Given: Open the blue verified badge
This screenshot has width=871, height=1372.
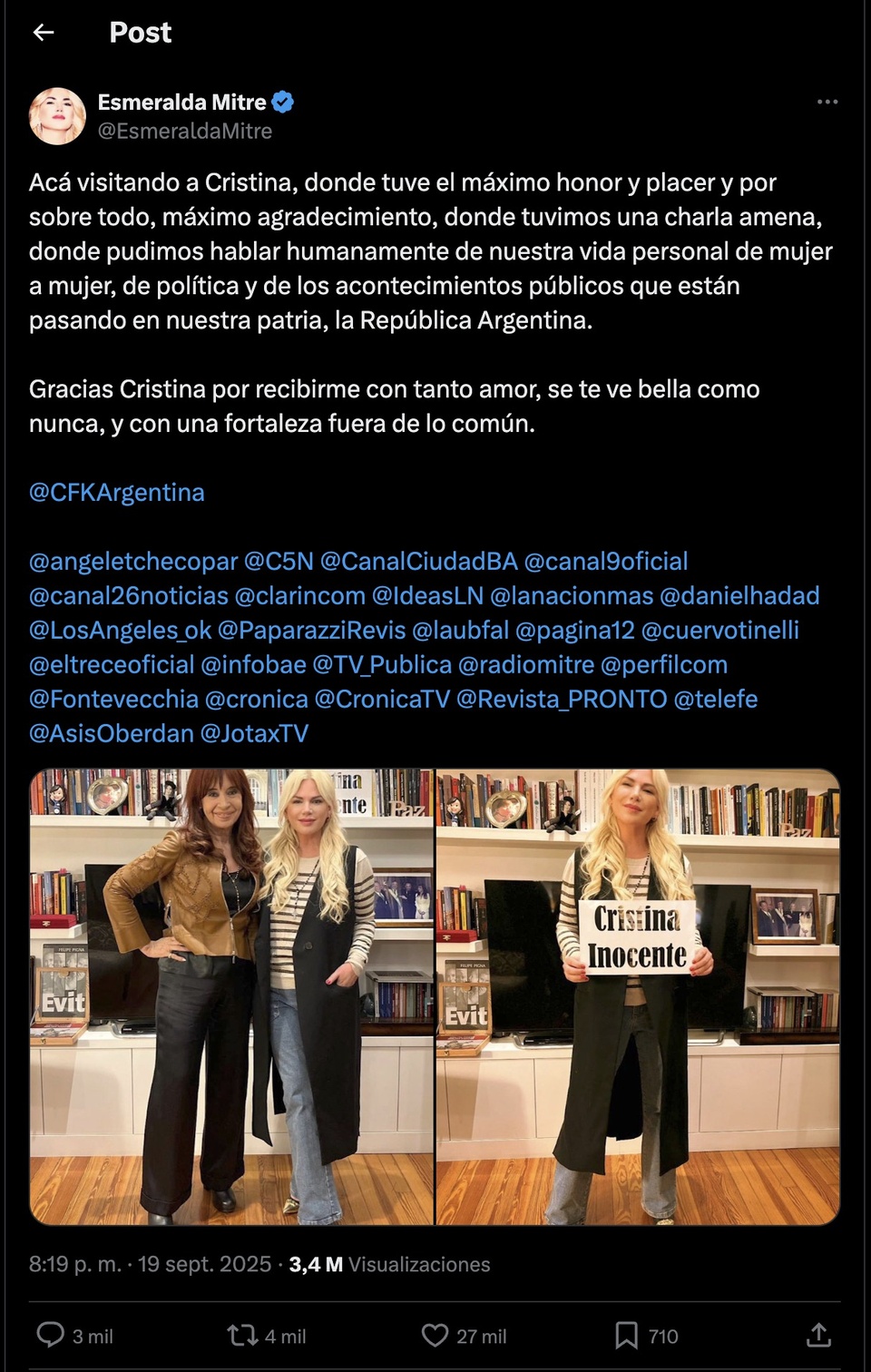Looking at the screenshot, I should tap(283, 102).
